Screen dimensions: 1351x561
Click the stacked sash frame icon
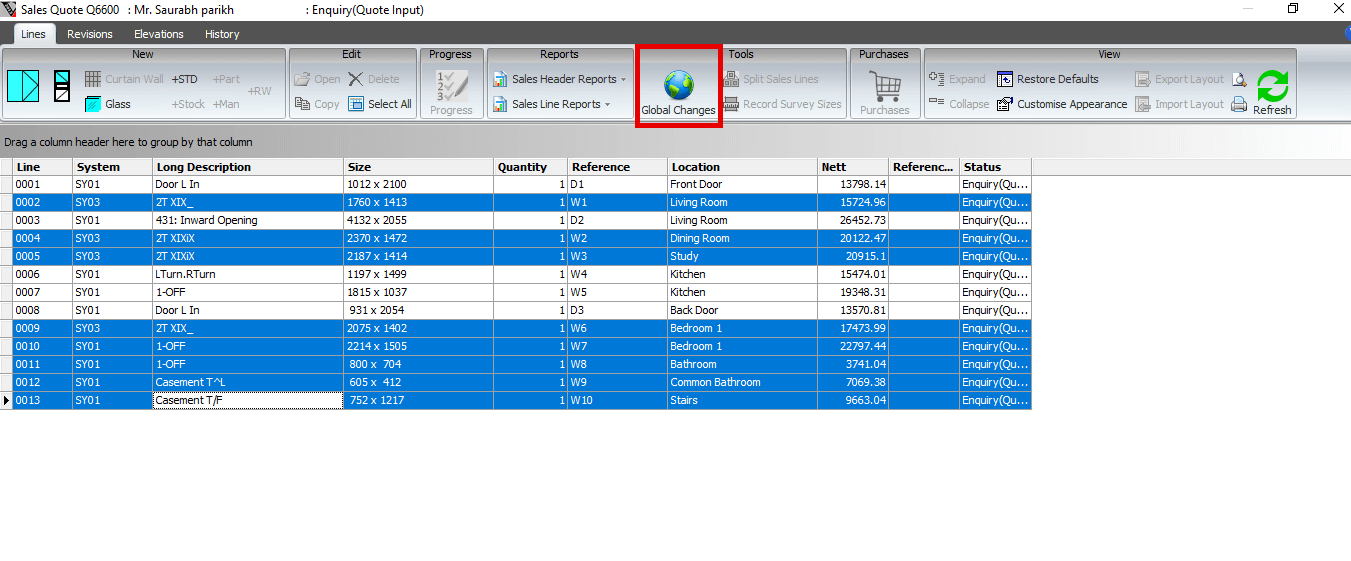point(62,86)
